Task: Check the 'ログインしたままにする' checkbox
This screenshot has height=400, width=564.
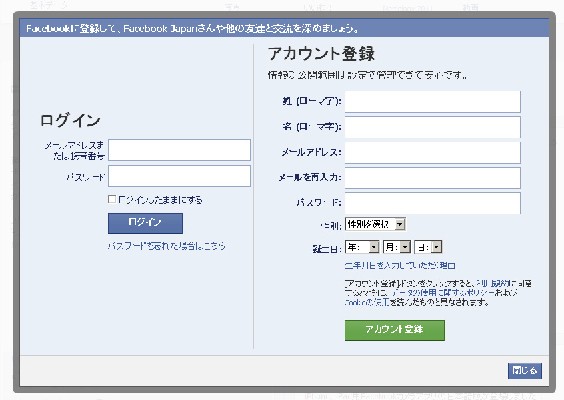Action: click(112, 199)
